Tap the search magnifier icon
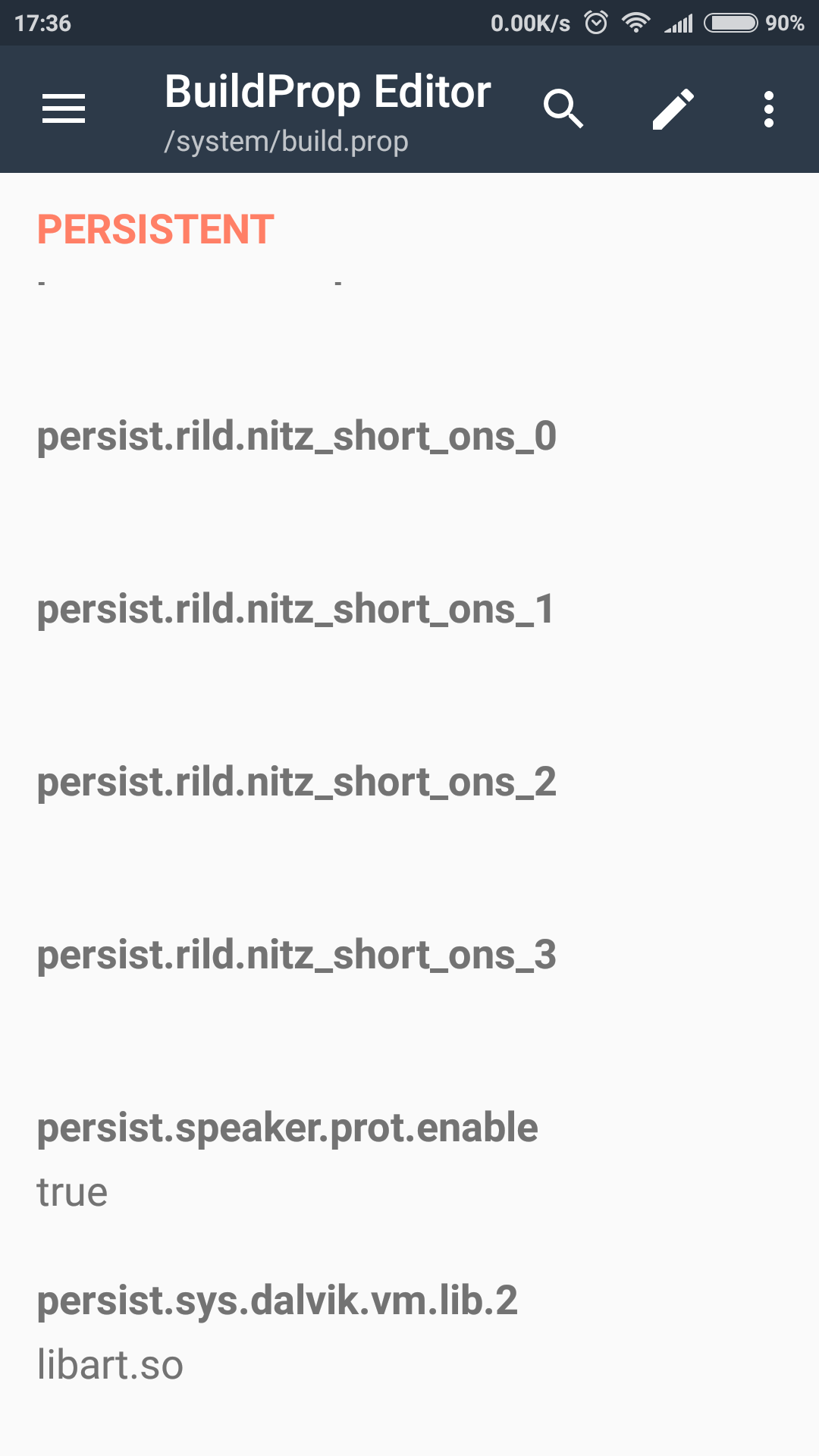 point(563,108)
